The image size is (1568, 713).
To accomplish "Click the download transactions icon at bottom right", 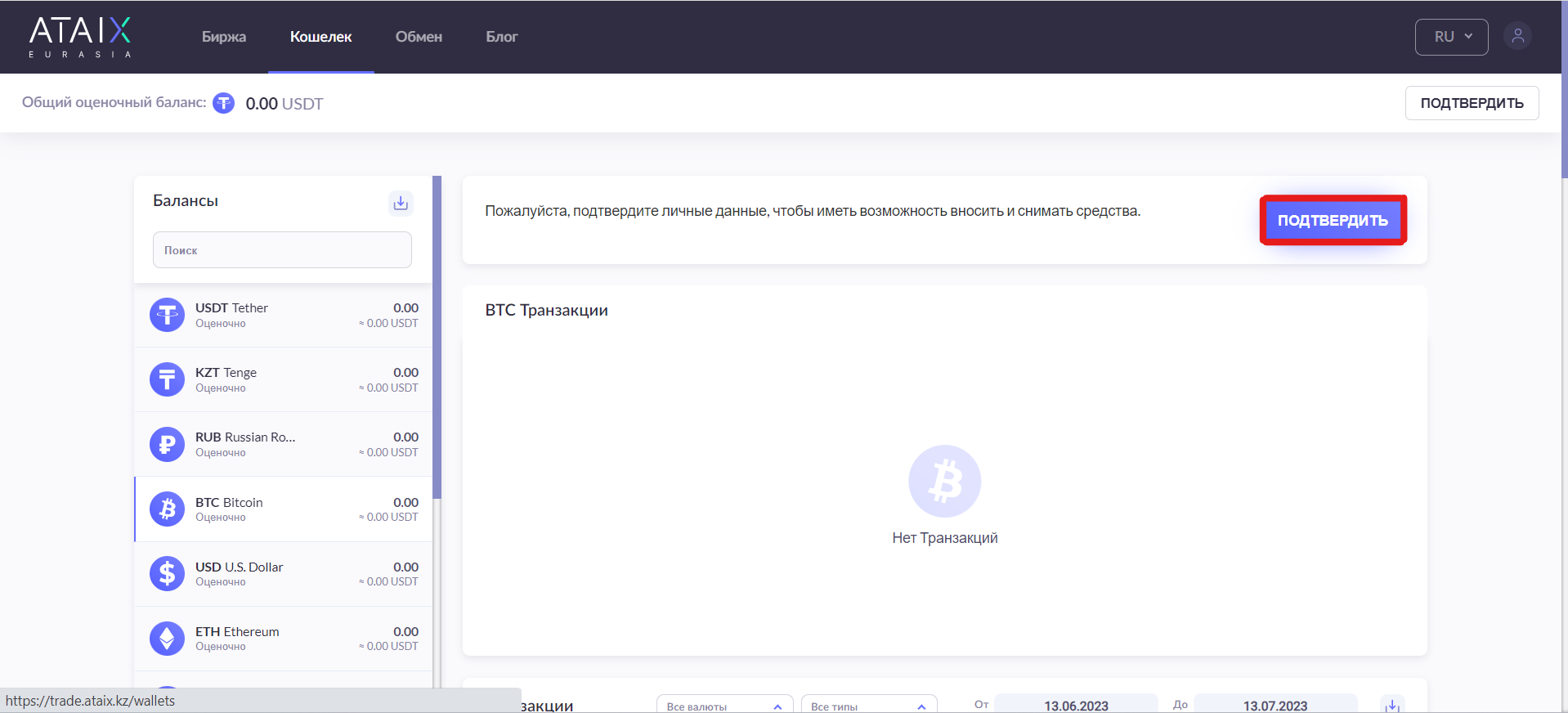I will coord(1391,705).
